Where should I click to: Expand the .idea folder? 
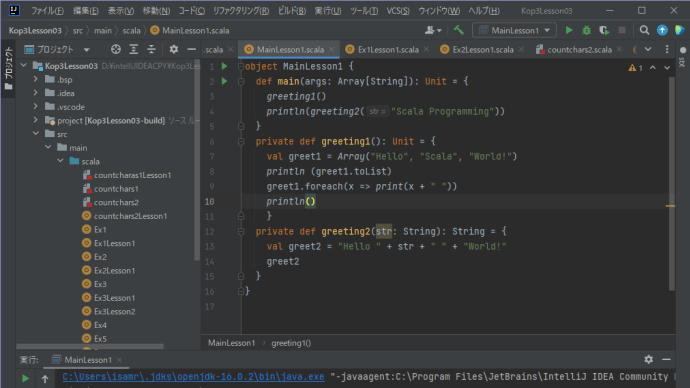click(x=36, y=93)
